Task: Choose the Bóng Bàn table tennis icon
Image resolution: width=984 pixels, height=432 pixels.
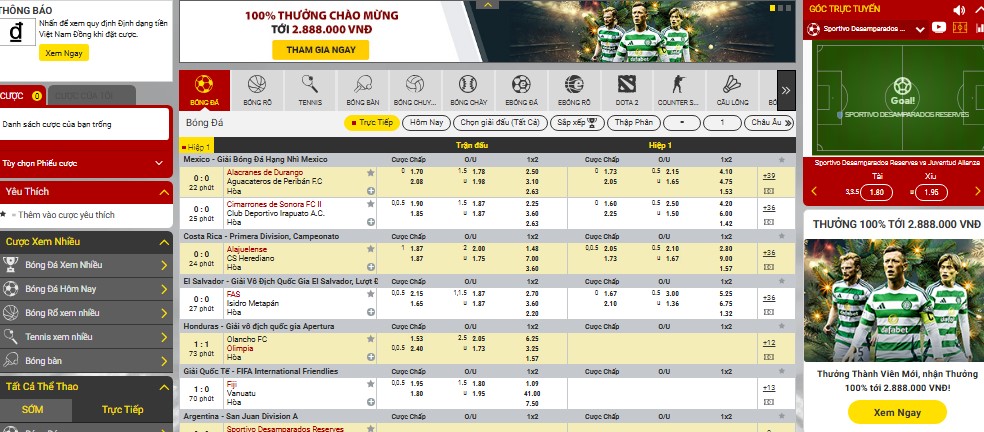Action: tap(361, 90)
